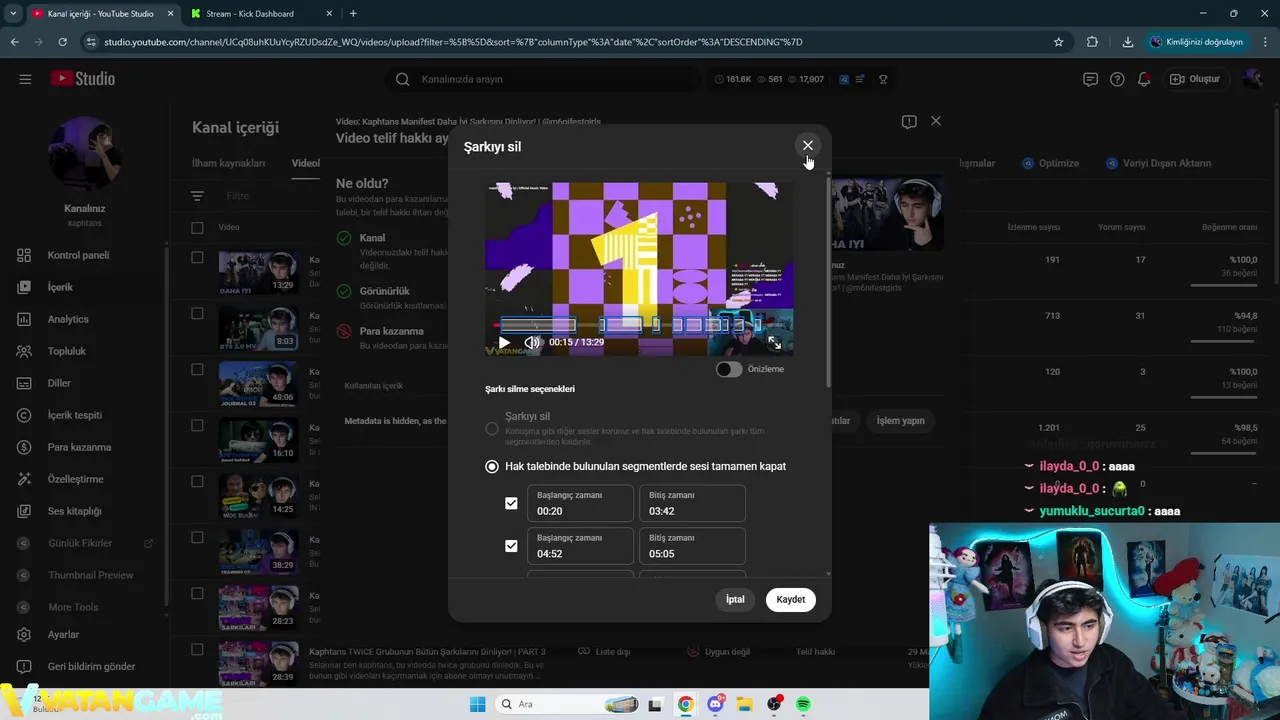1280x720 pixels.
Task: Click the YouTube Studio logo
Action: tap(83, 79)
